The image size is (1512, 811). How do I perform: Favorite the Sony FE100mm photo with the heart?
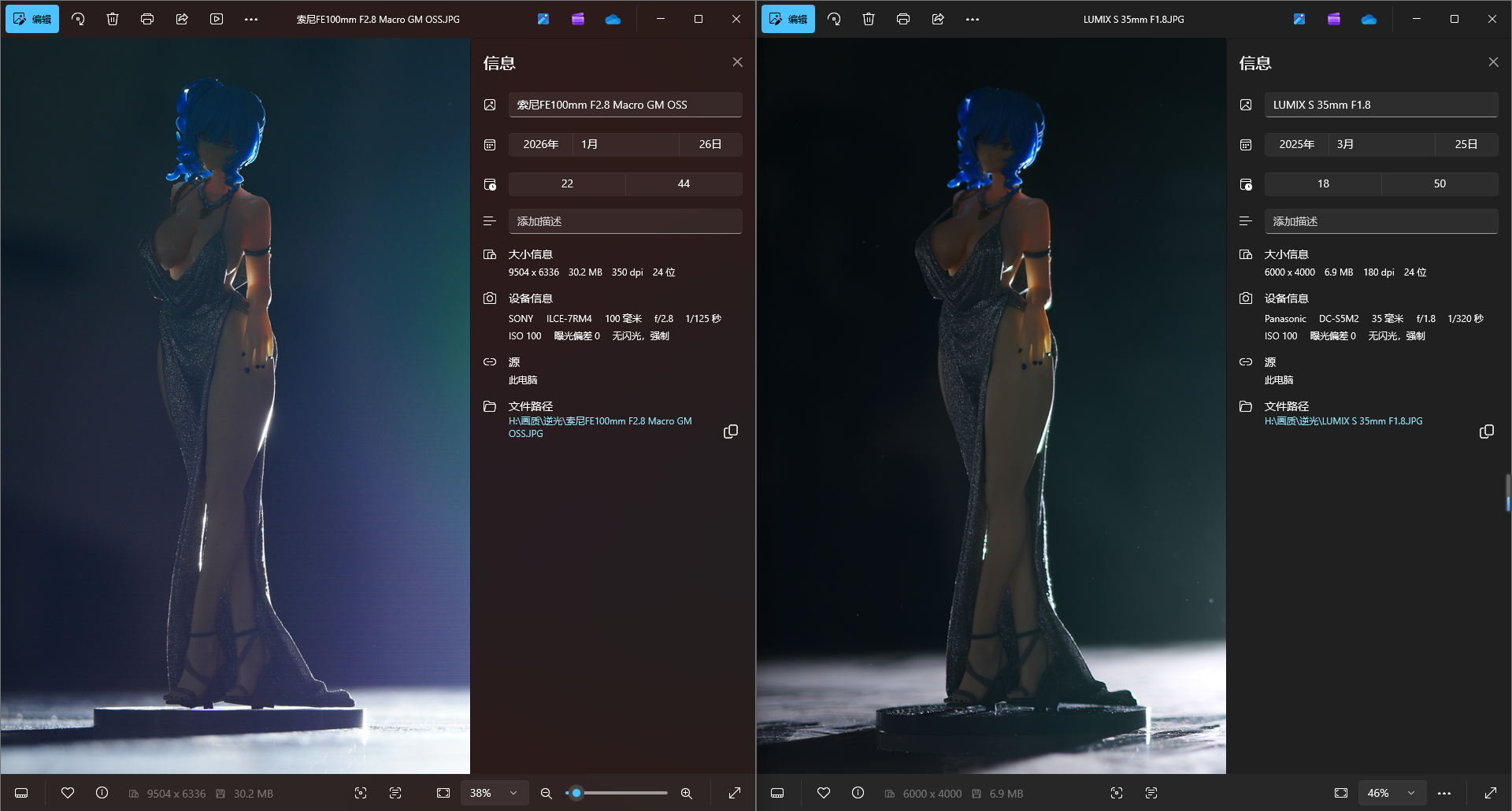tap(68, 793)
